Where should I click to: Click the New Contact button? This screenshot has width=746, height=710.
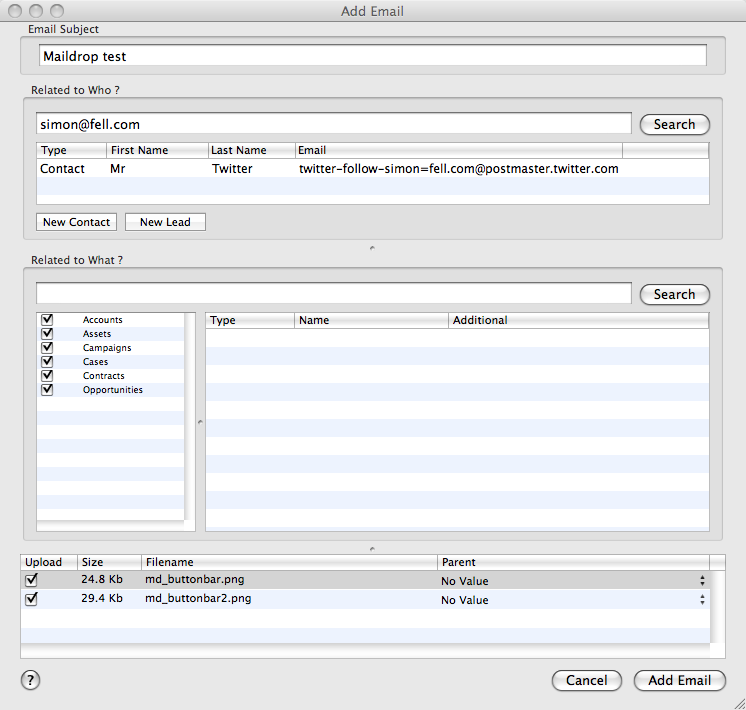[76, 222]
